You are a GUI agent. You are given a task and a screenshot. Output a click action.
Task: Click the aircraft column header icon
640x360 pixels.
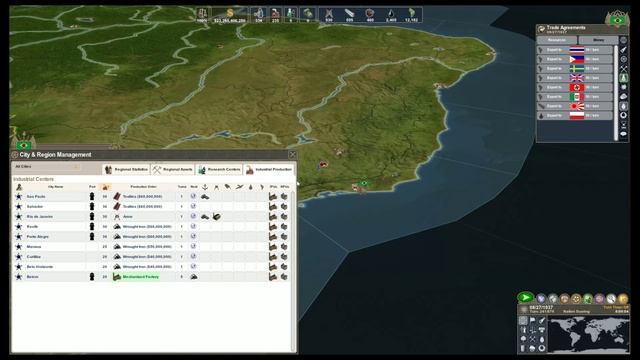(240, 187)
